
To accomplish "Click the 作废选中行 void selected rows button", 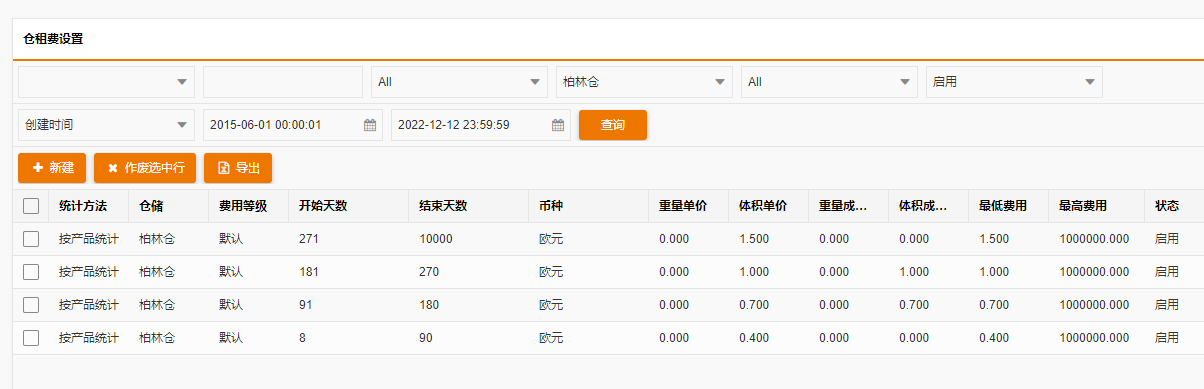I will coord(145,168).
